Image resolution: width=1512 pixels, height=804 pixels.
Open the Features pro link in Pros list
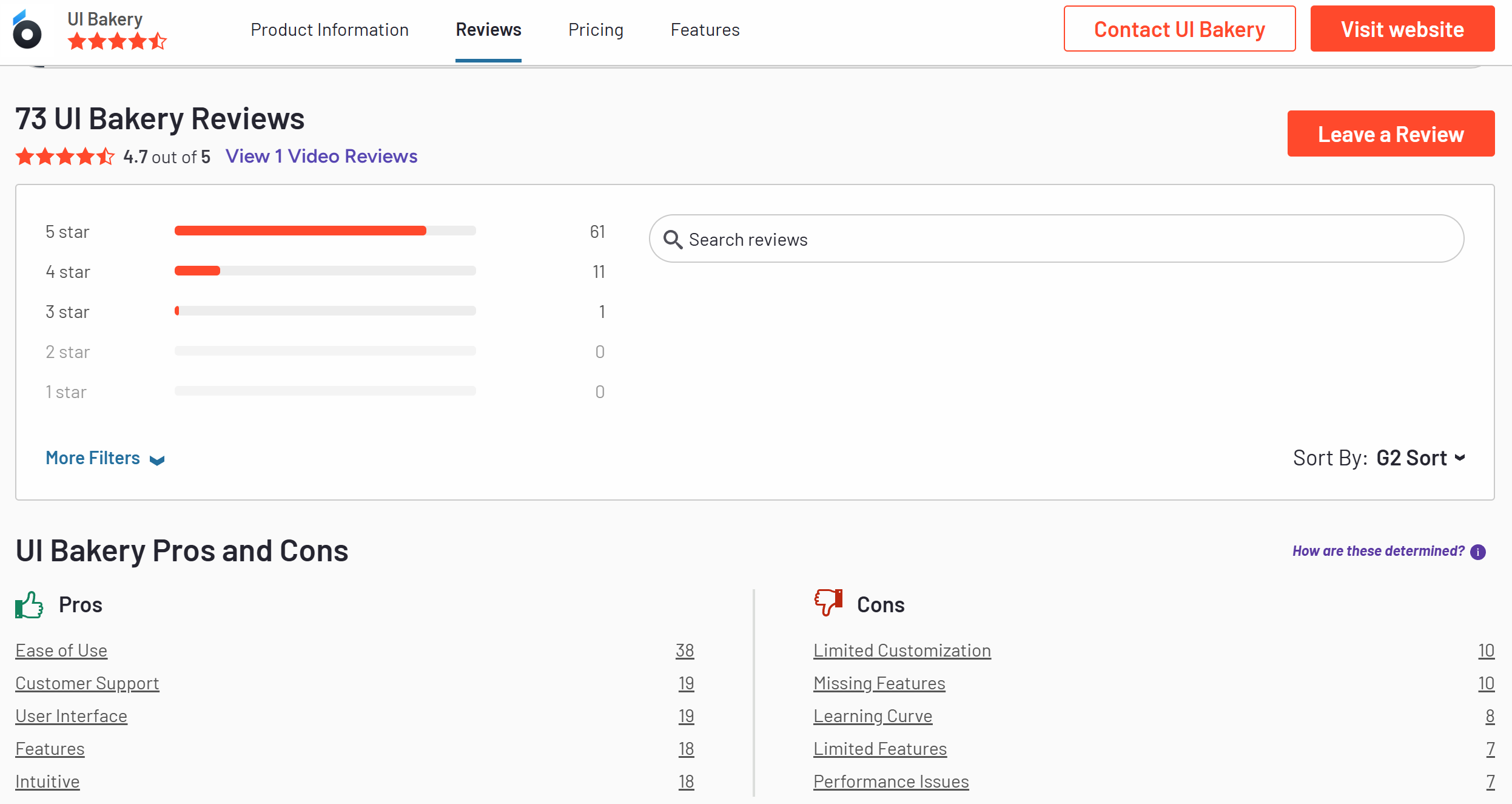point(50,749)
